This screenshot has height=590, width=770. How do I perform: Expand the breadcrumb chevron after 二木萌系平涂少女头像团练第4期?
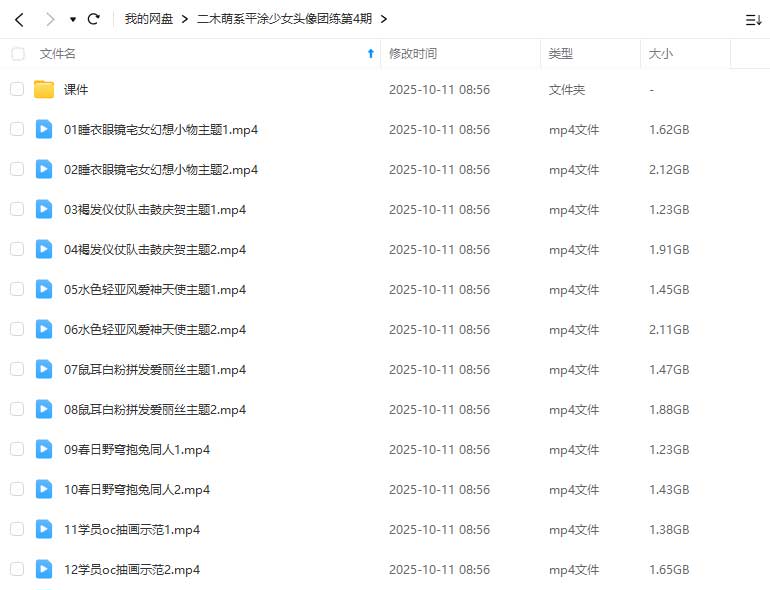pos(385,19)
